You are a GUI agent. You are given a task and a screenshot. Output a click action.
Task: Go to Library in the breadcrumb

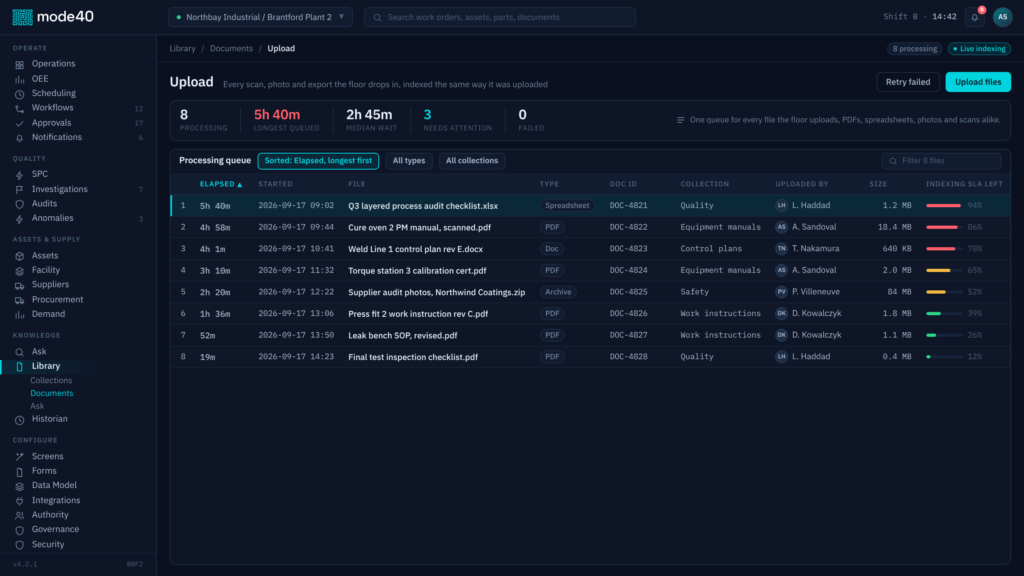pos(182,48)
